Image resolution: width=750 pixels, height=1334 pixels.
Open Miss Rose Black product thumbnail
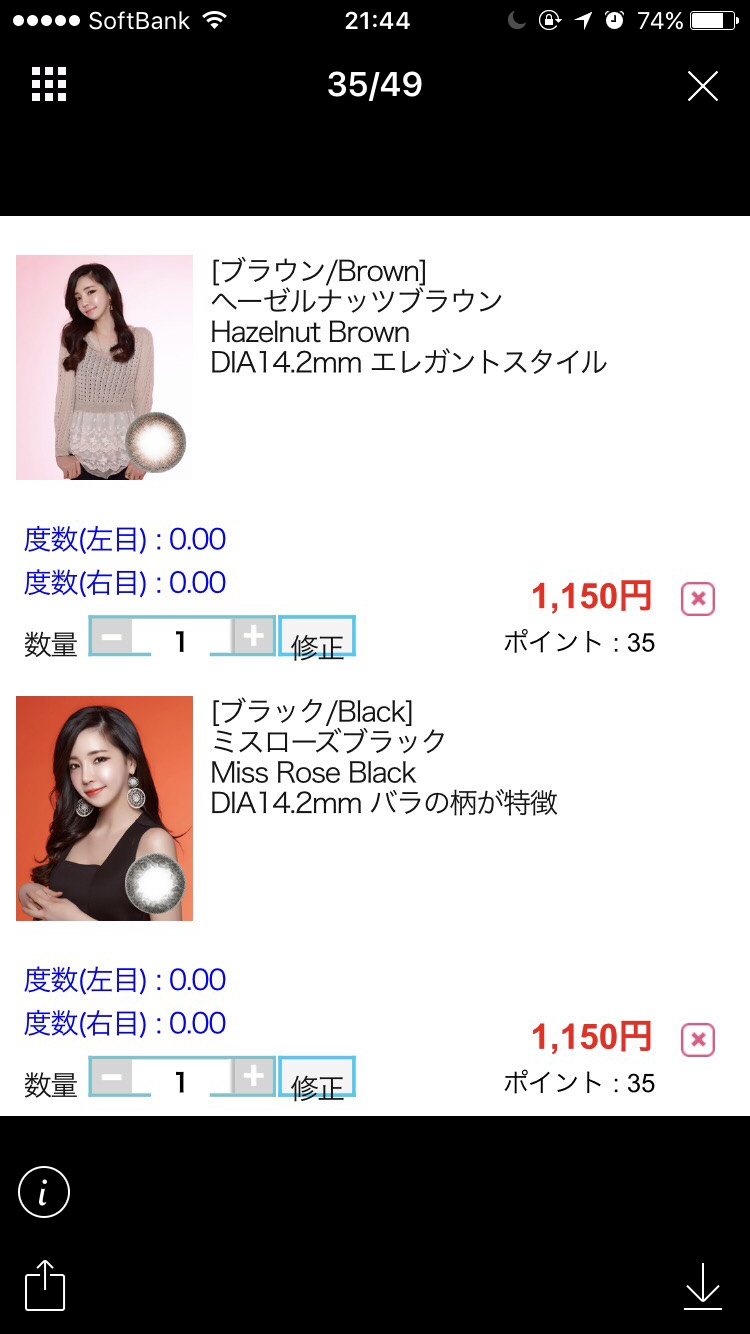point(104,808)
